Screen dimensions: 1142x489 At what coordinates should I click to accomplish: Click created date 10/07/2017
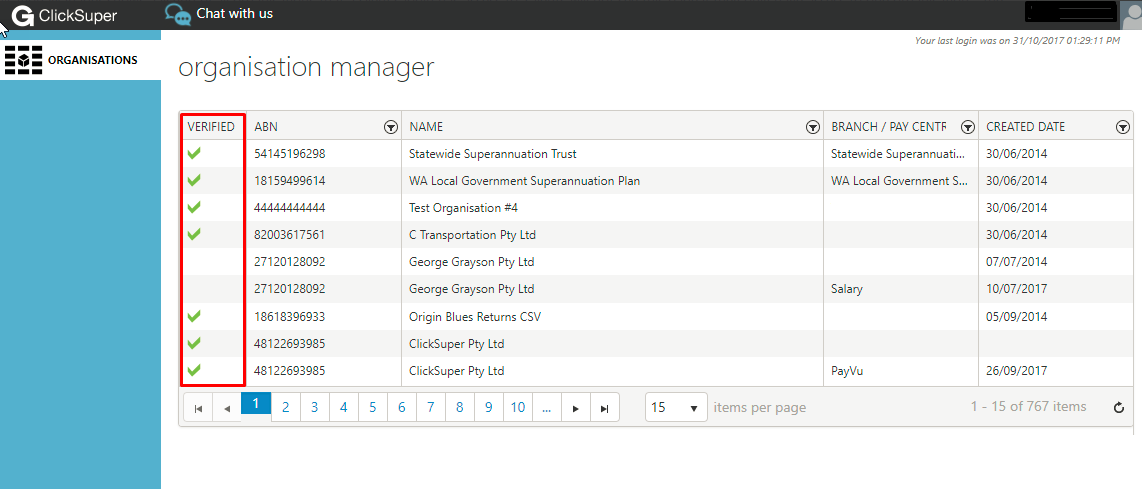(x=1017, y=289)
